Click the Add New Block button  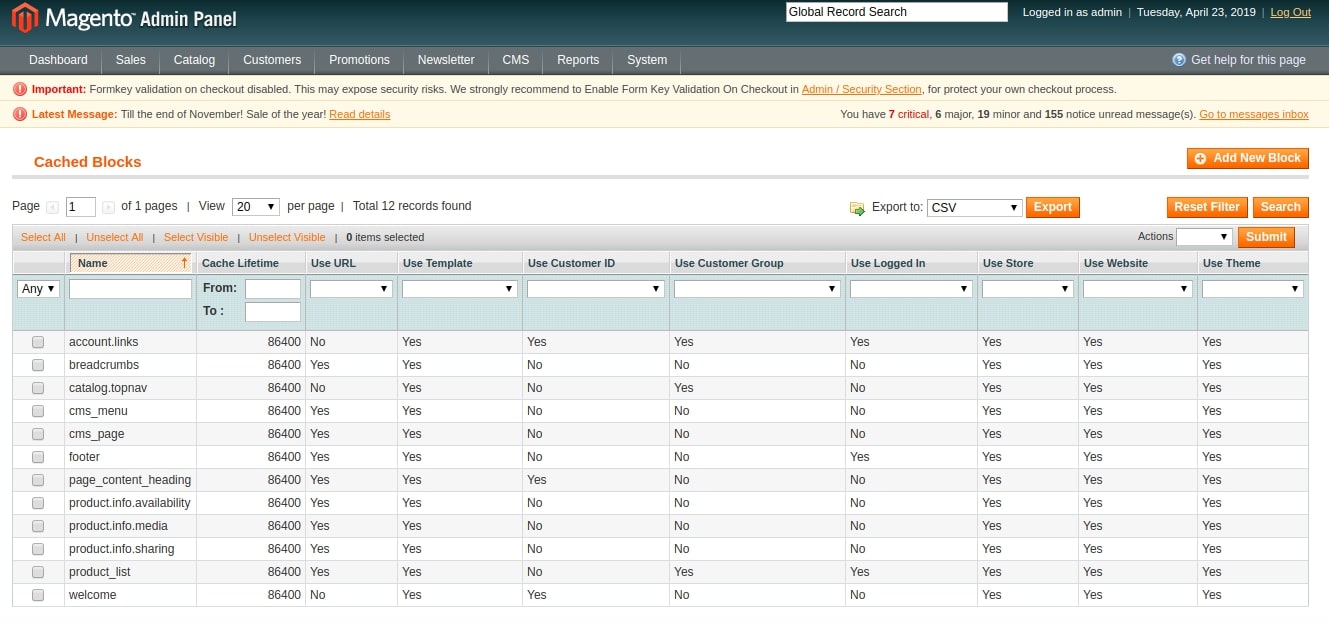point(1247,158)
